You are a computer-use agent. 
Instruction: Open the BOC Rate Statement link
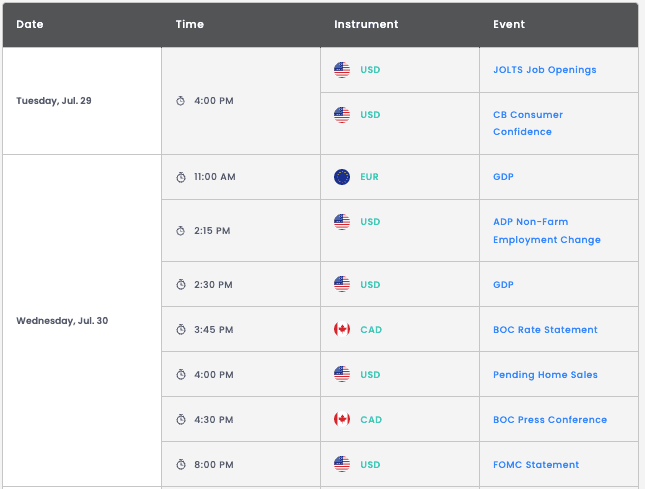coord(545,330)
